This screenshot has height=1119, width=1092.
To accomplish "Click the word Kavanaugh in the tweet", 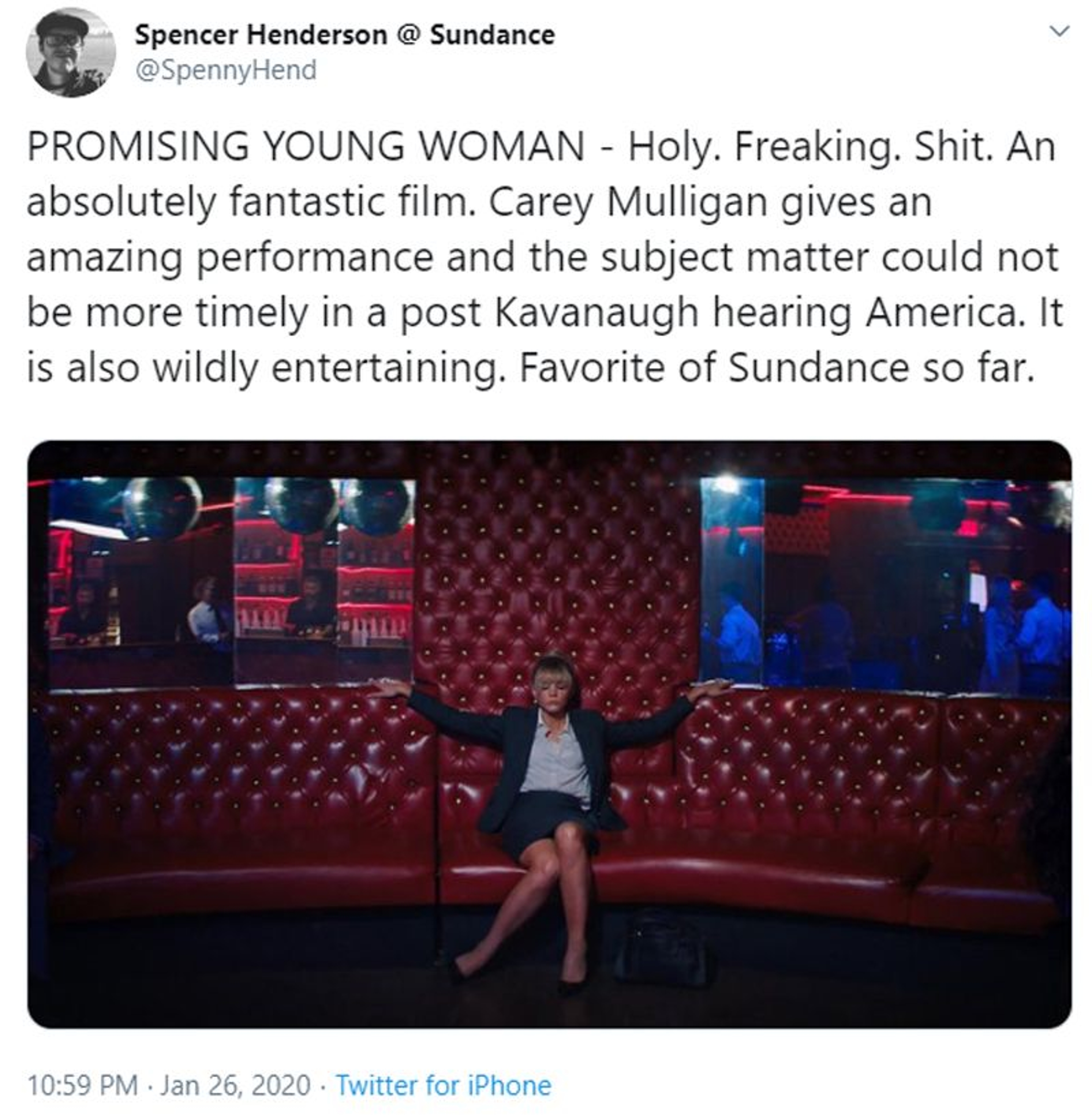I will [x=596, y=312].
